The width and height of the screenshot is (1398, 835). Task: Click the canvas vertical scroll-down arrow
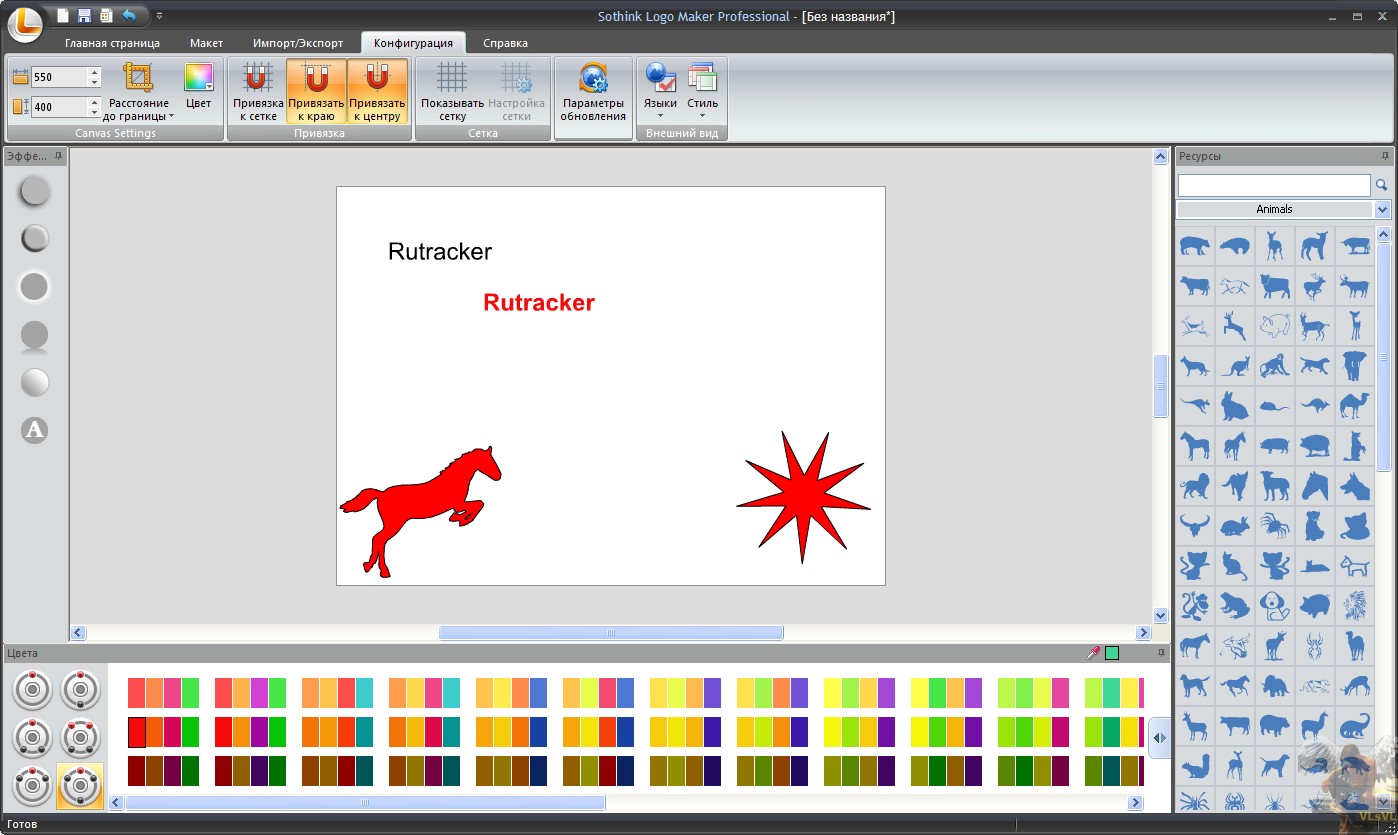tap(1160, 615)
